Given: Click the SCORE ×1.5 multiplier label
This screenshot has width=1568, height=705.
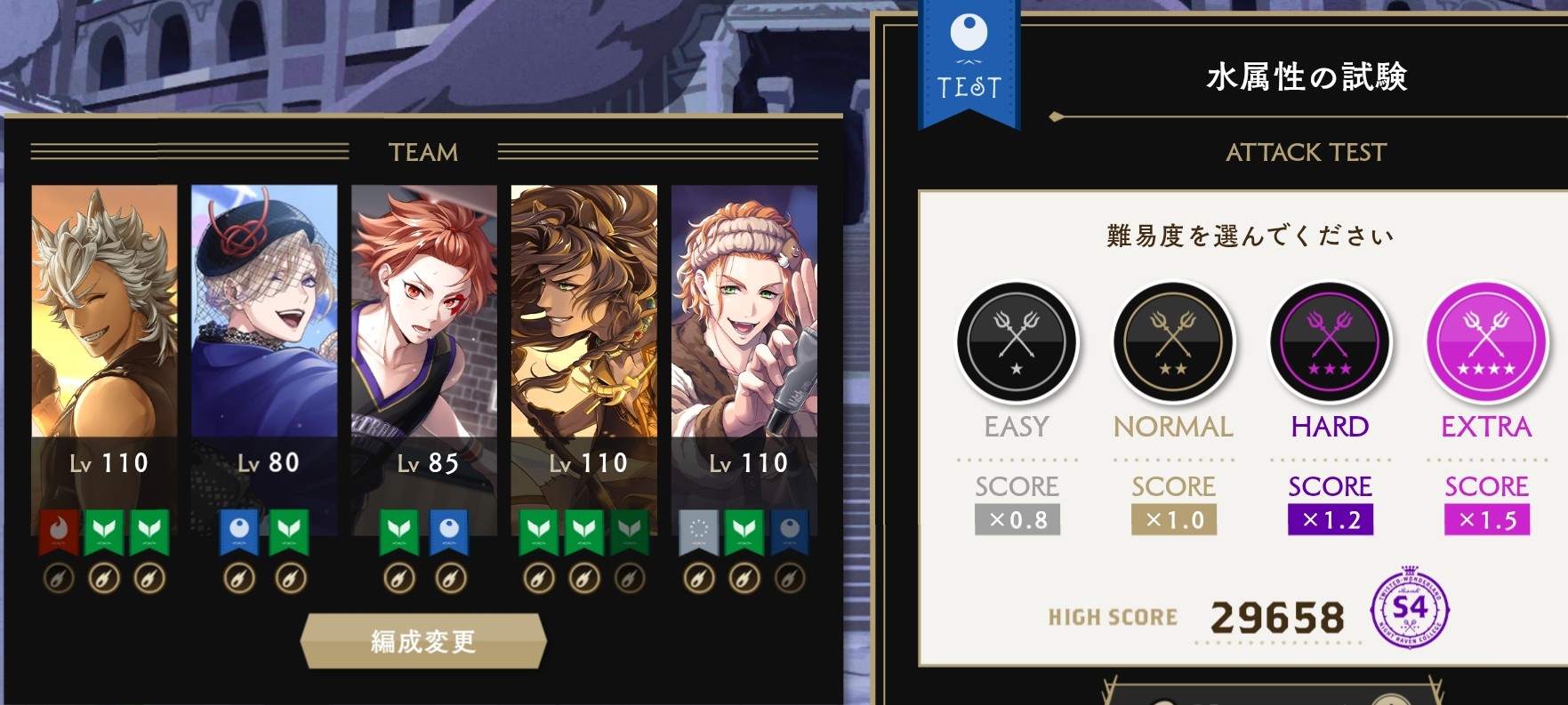Looking at the screenshot, I should (1486, 504).
